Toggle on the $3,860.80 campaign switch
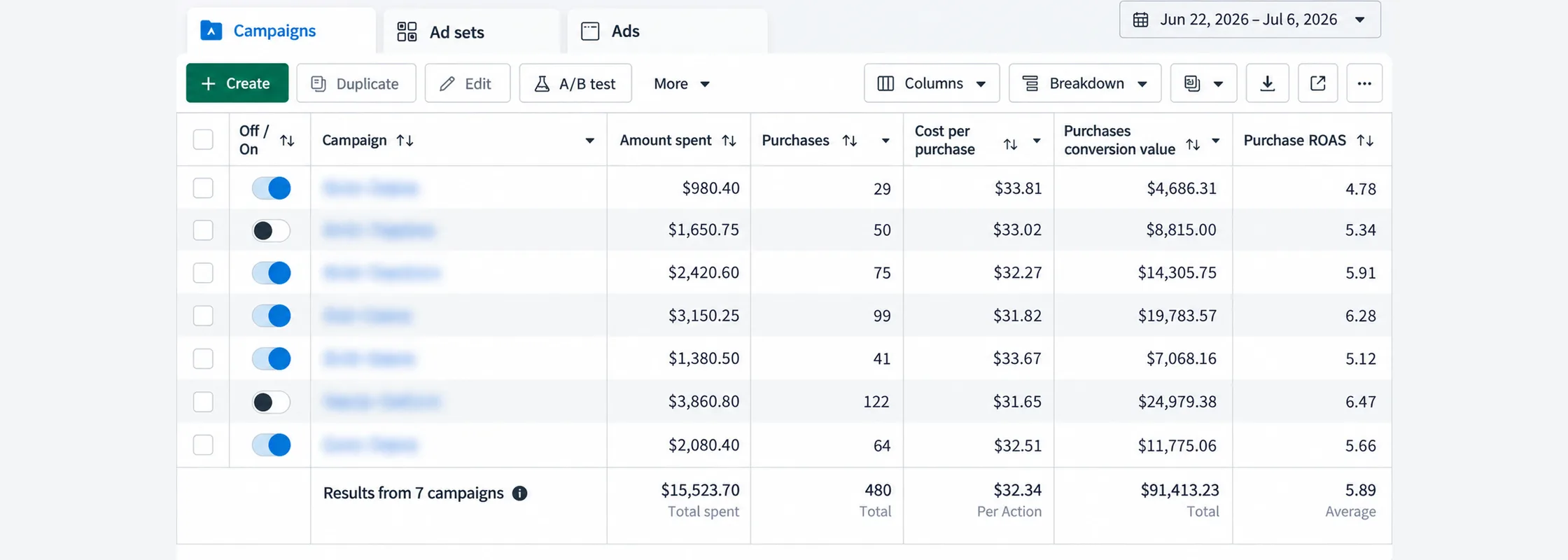The image size is (1568, 560). [x=272, y=402]
